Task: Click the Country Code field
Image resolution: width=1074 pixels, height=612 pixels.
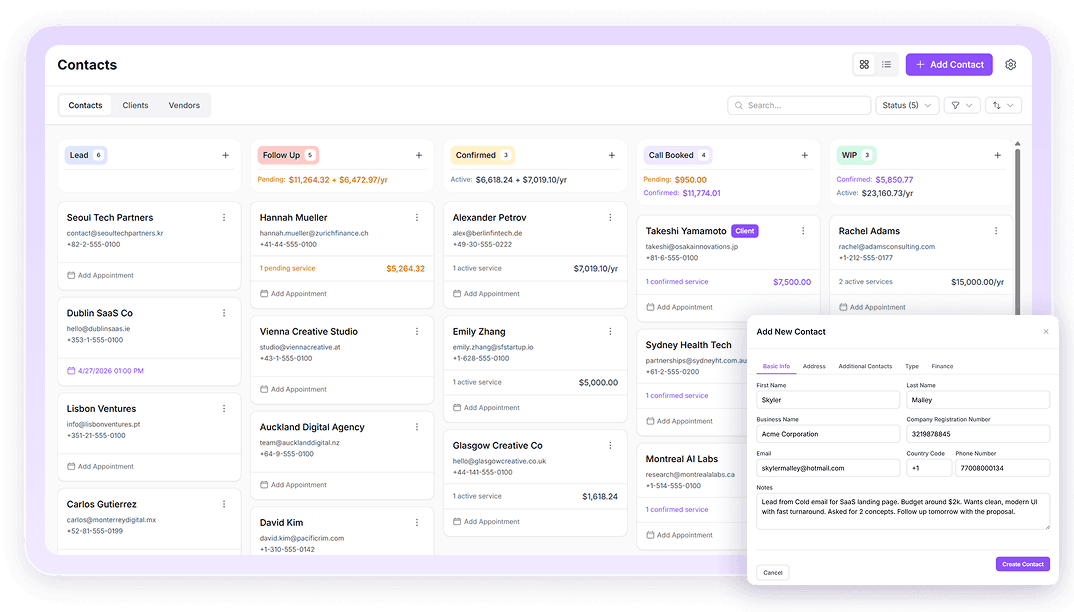Action: (929, 468)
